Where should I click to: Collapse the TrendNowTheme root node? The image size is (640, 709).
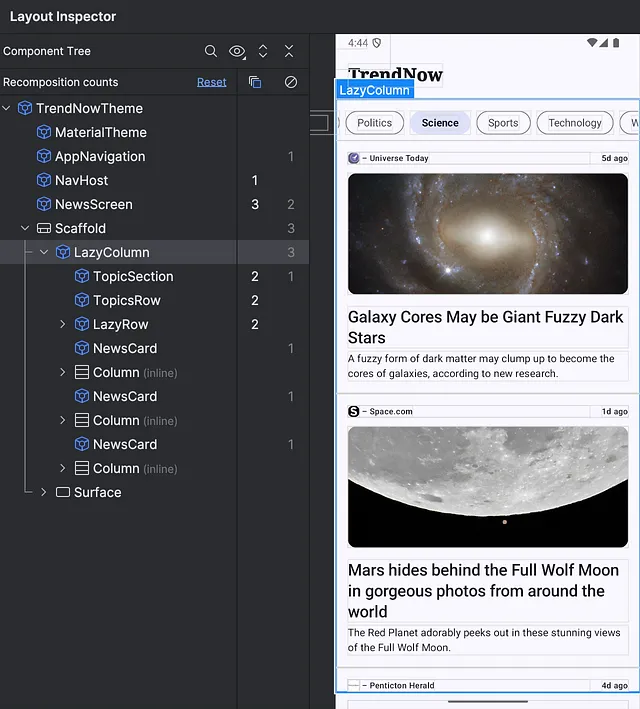coord(8,108)
